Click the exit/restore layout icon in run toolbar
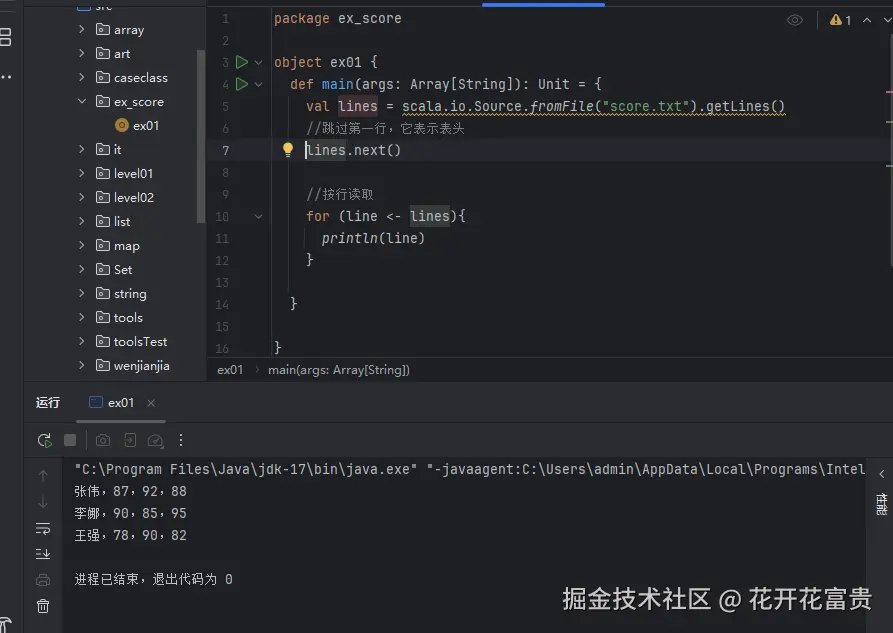 tap(130, 440)
